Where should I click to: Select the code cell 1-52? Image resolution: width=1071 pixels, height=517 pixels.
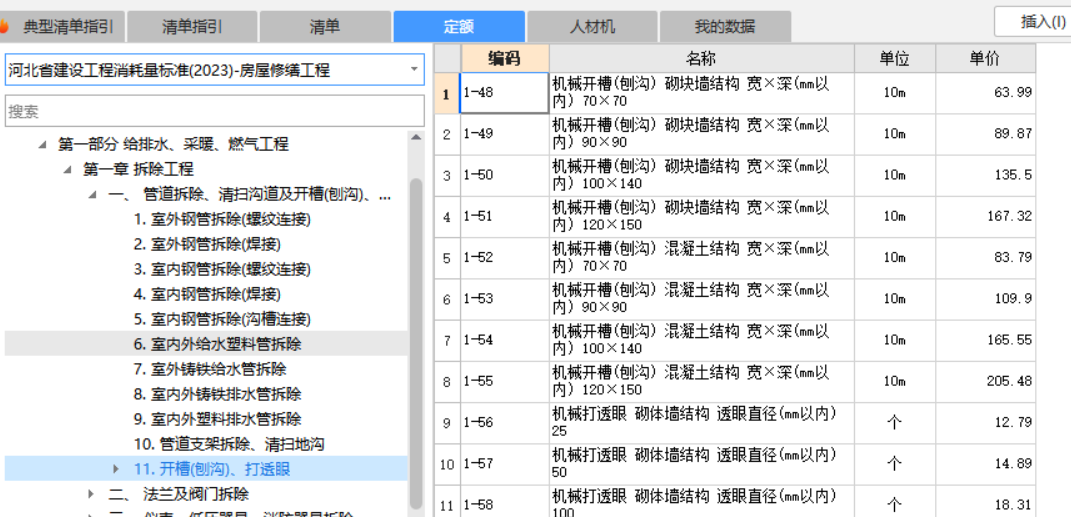point(505,258)
